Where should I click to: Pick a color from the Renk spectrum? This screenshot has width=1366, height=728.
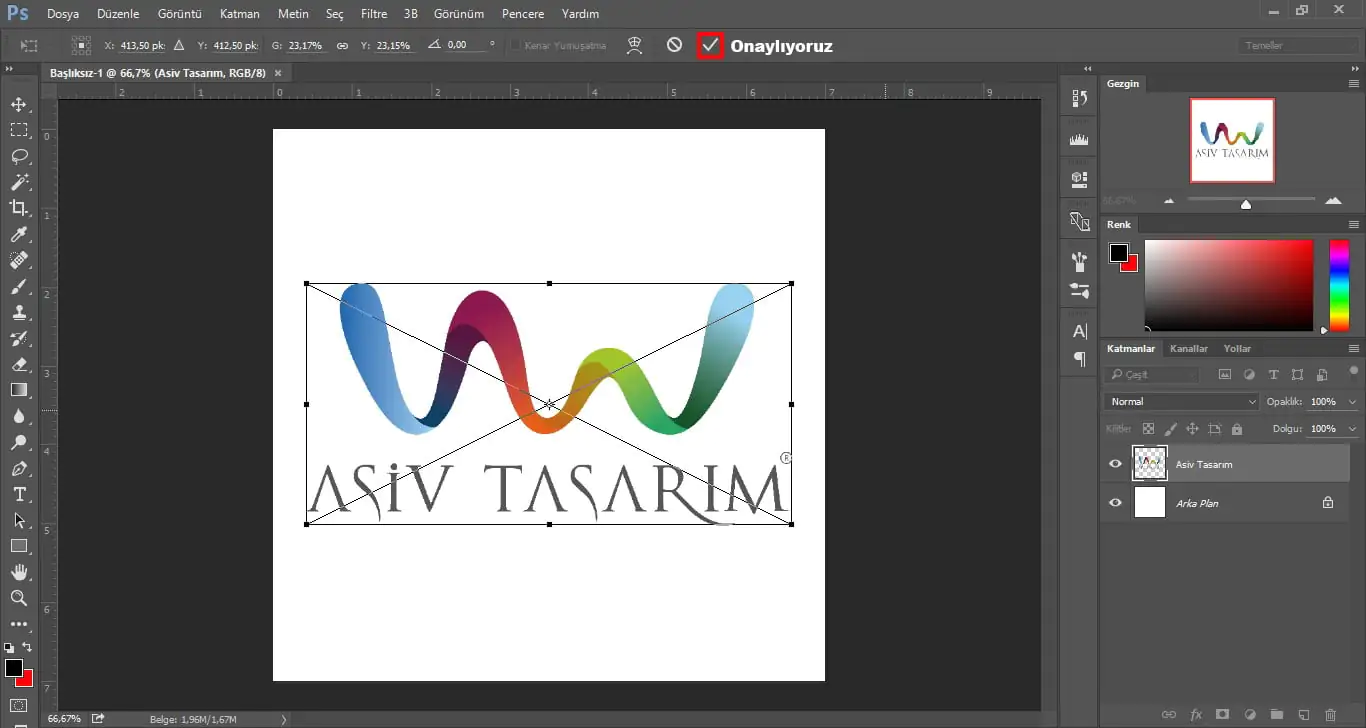1228,285
